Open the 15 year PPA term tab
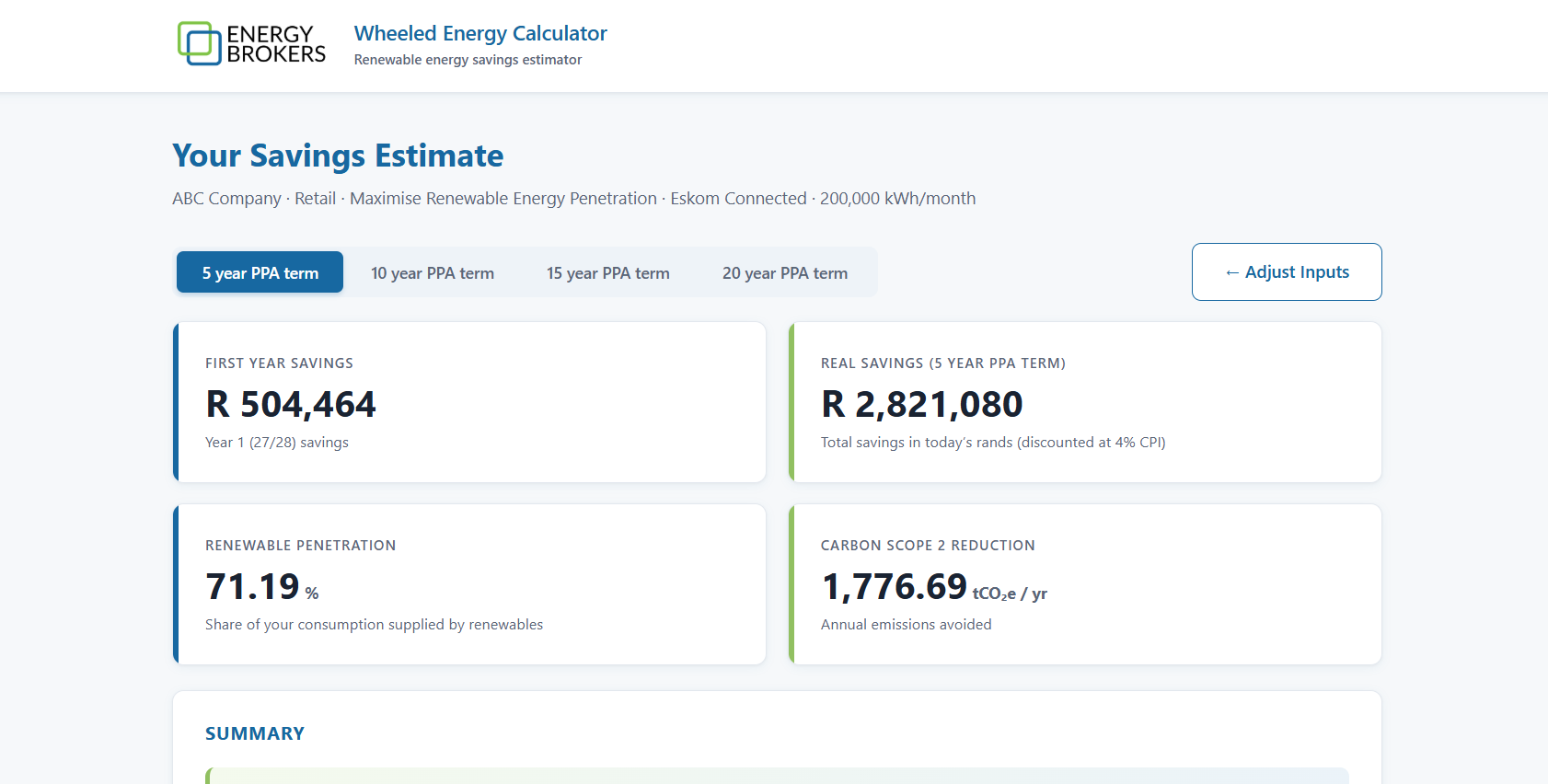Viewport: 1548px width, 784px height. tap(608, 272)
